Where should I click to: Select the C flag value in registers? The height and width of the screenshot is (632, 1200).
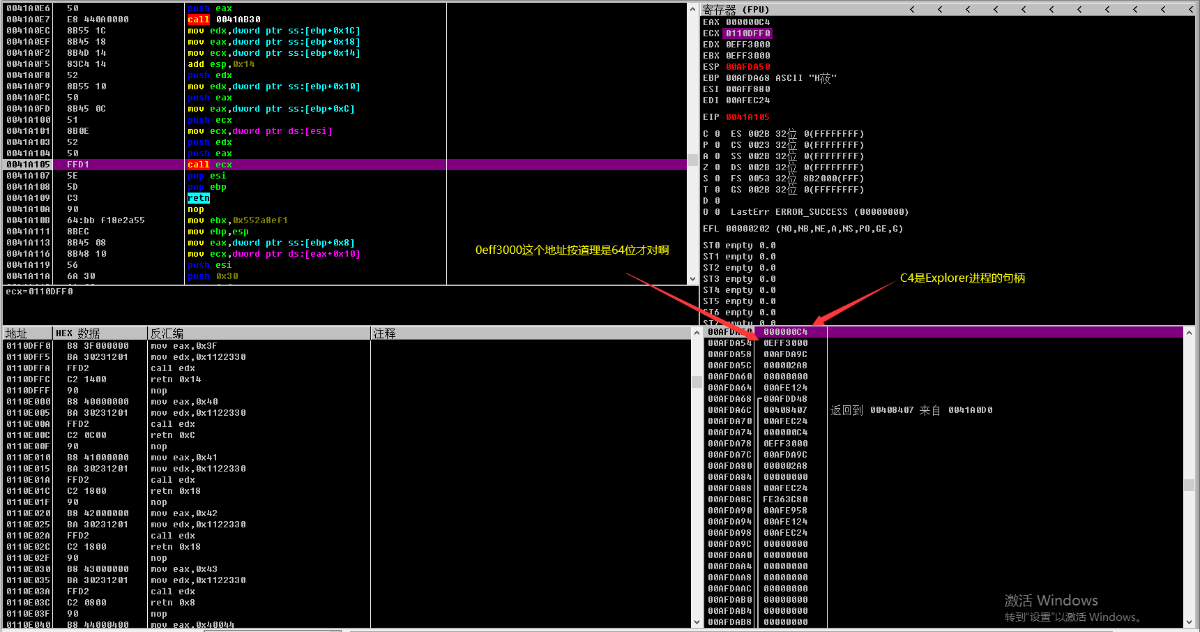point(717,133)
